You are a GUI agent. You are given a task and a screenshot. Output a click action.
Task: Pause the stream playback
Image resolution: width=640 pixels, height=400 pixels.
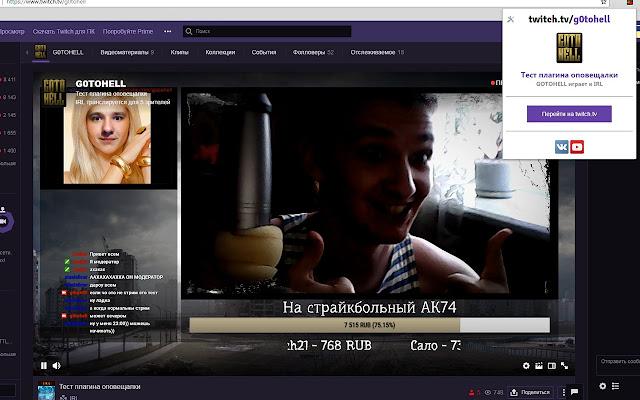pyautogui.click(x=44, y=366)
